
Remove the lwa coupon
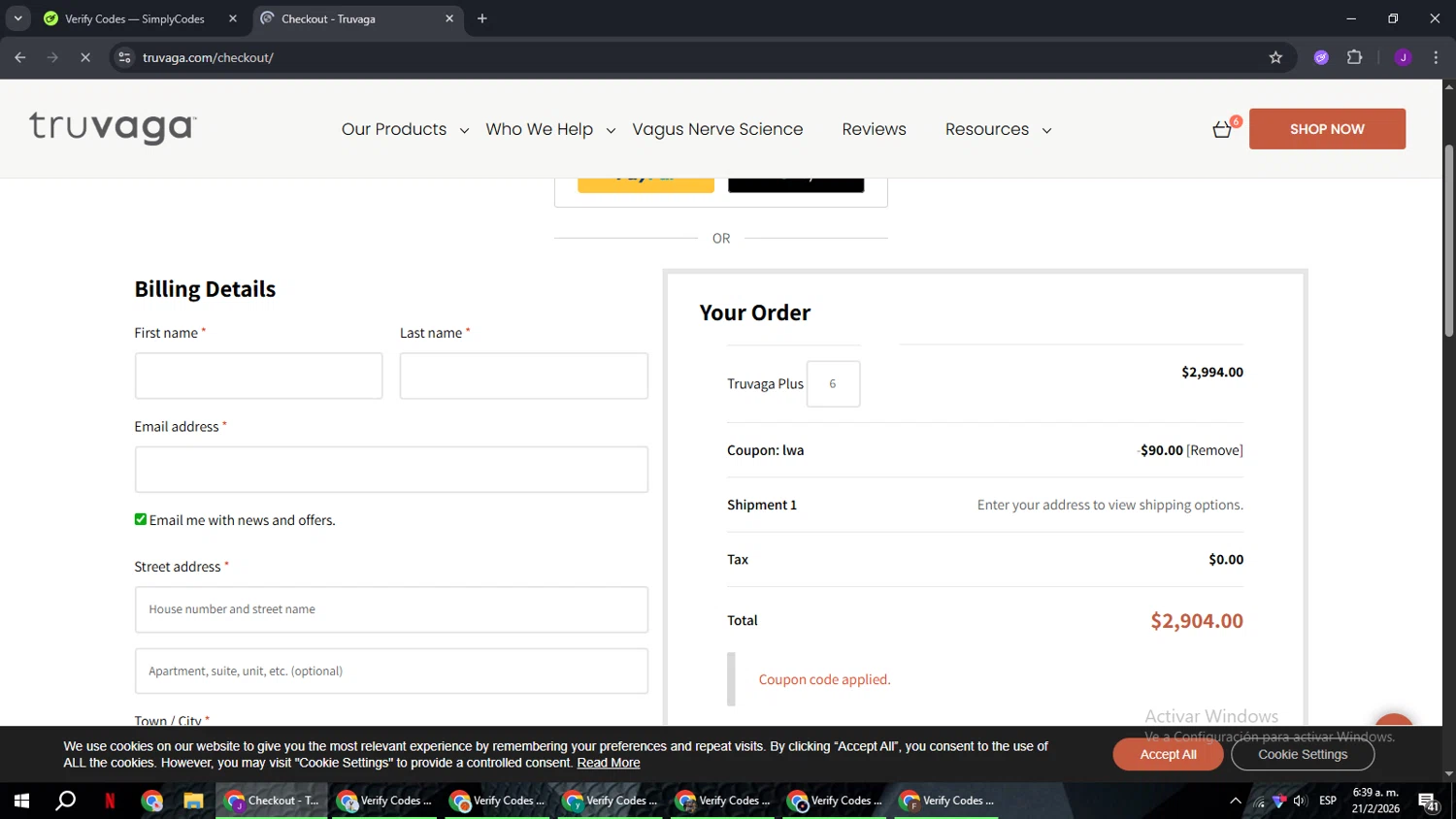click(1214, 450)
